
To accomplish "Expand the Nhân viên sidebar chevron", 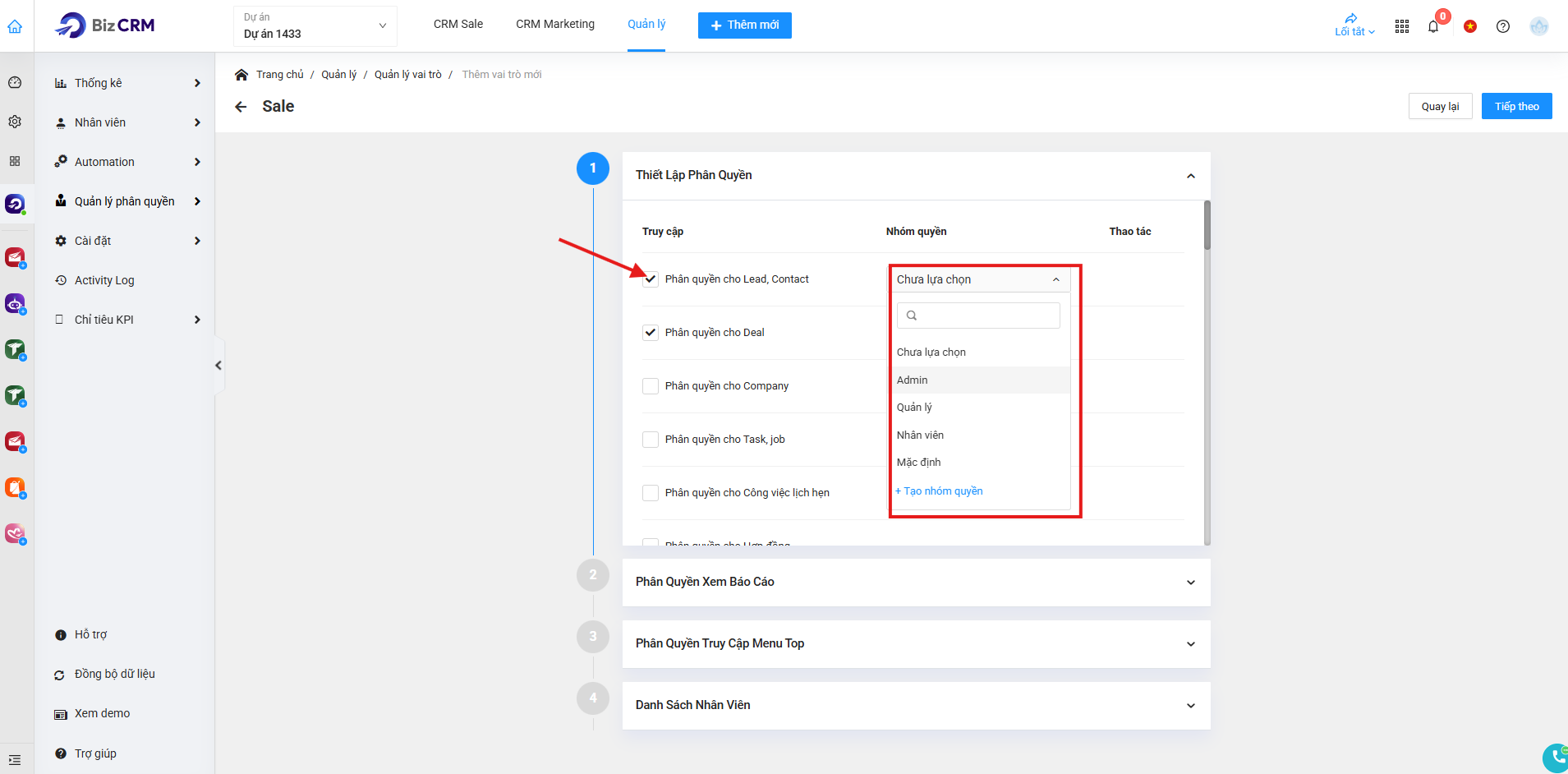I will coord(197,122).
